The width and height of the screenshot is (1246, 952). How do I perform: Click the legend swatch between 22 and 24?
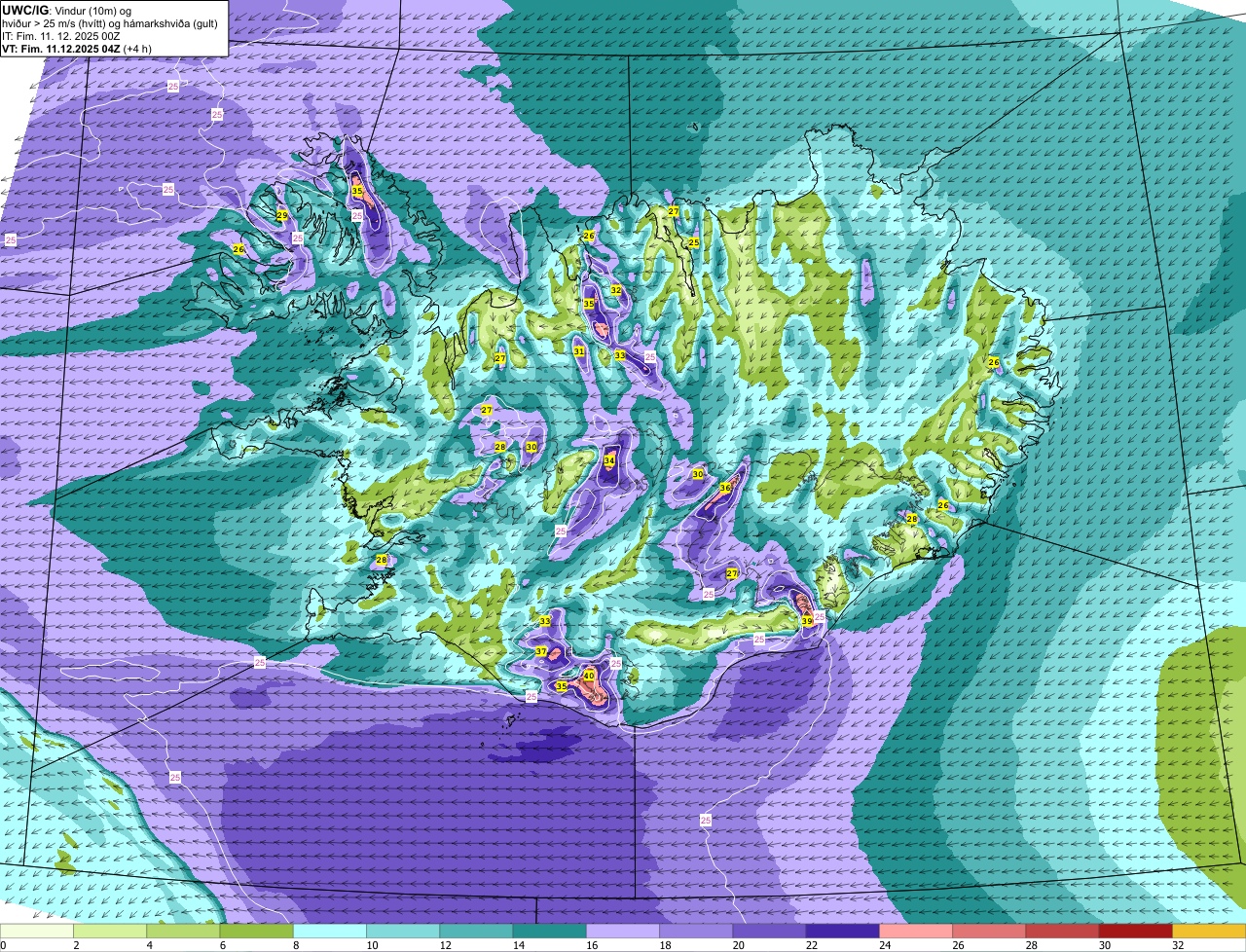[x=843, y=931]
